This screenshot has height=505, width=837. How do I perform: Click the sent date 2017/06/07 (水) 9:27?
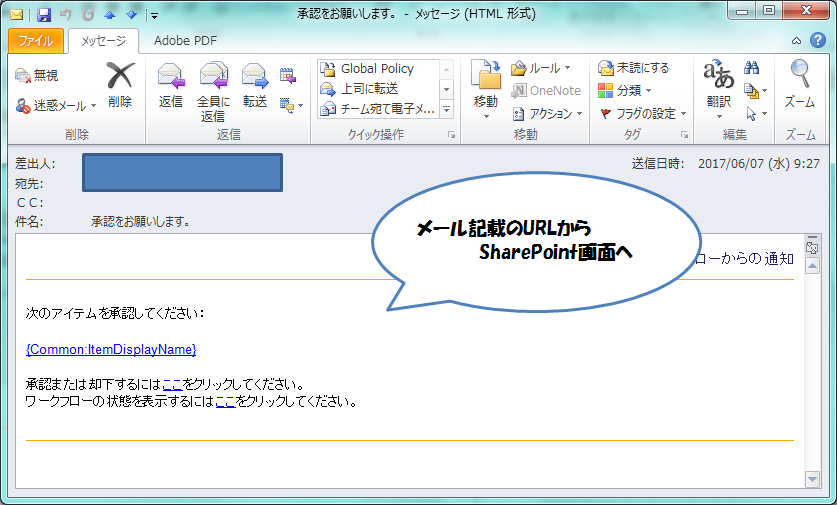pos(759,164)
